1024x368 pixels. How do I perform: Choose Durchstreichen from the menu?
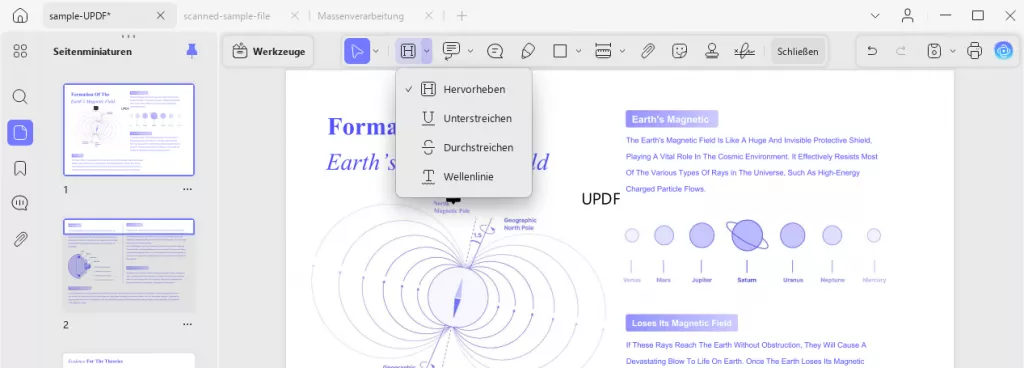(x=464, y=147)
